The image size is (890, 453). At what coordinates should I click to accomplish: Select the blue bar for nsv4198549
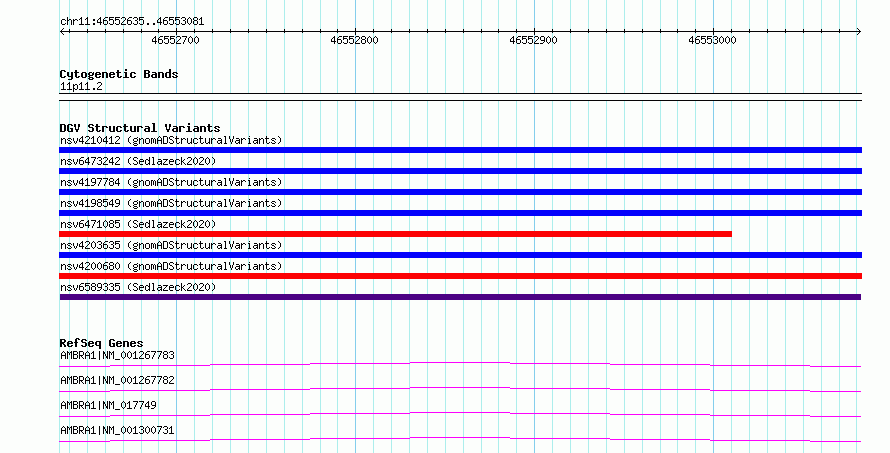(460, 213)
